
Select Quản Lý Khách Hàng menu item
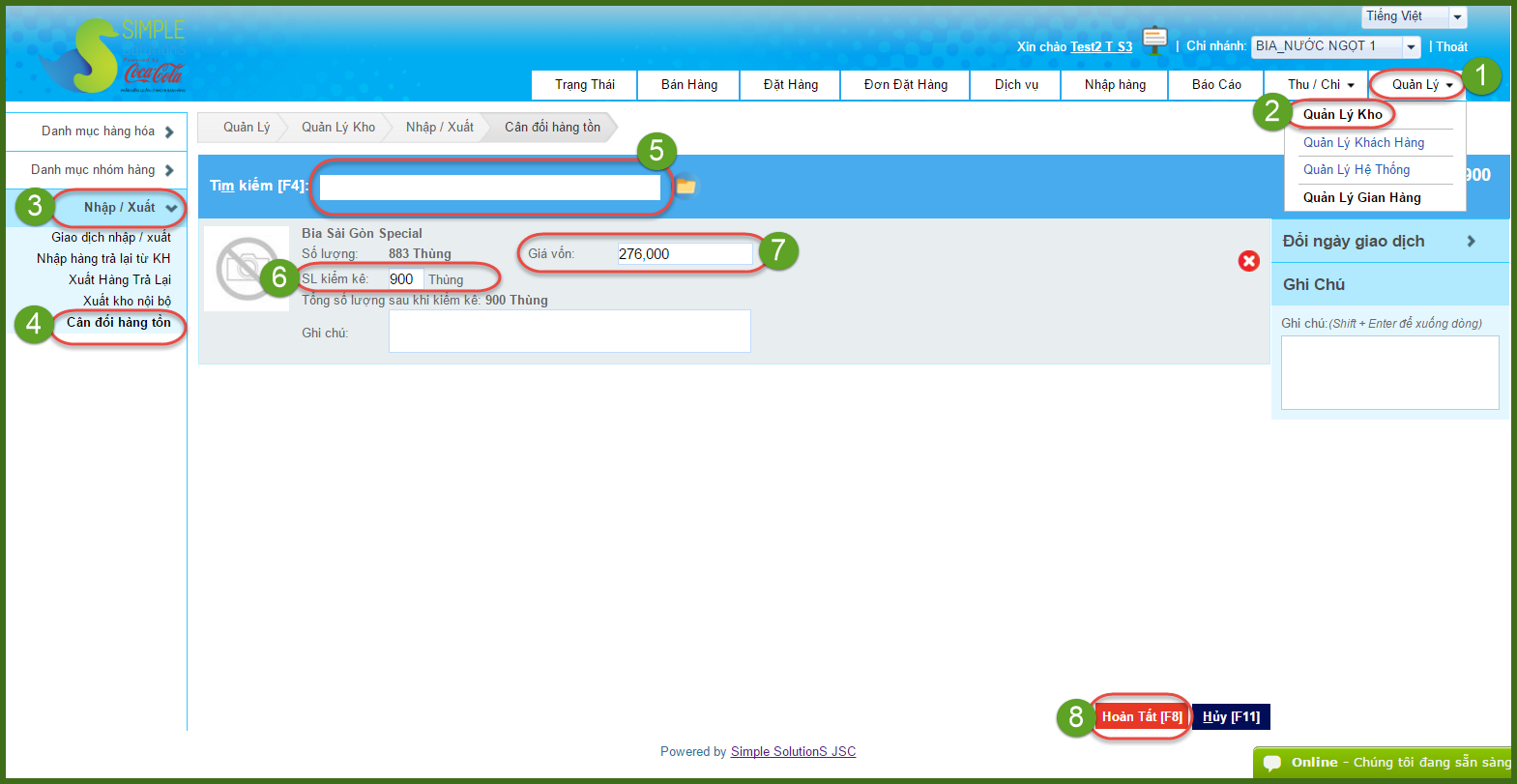click(x=1363, y=143)
